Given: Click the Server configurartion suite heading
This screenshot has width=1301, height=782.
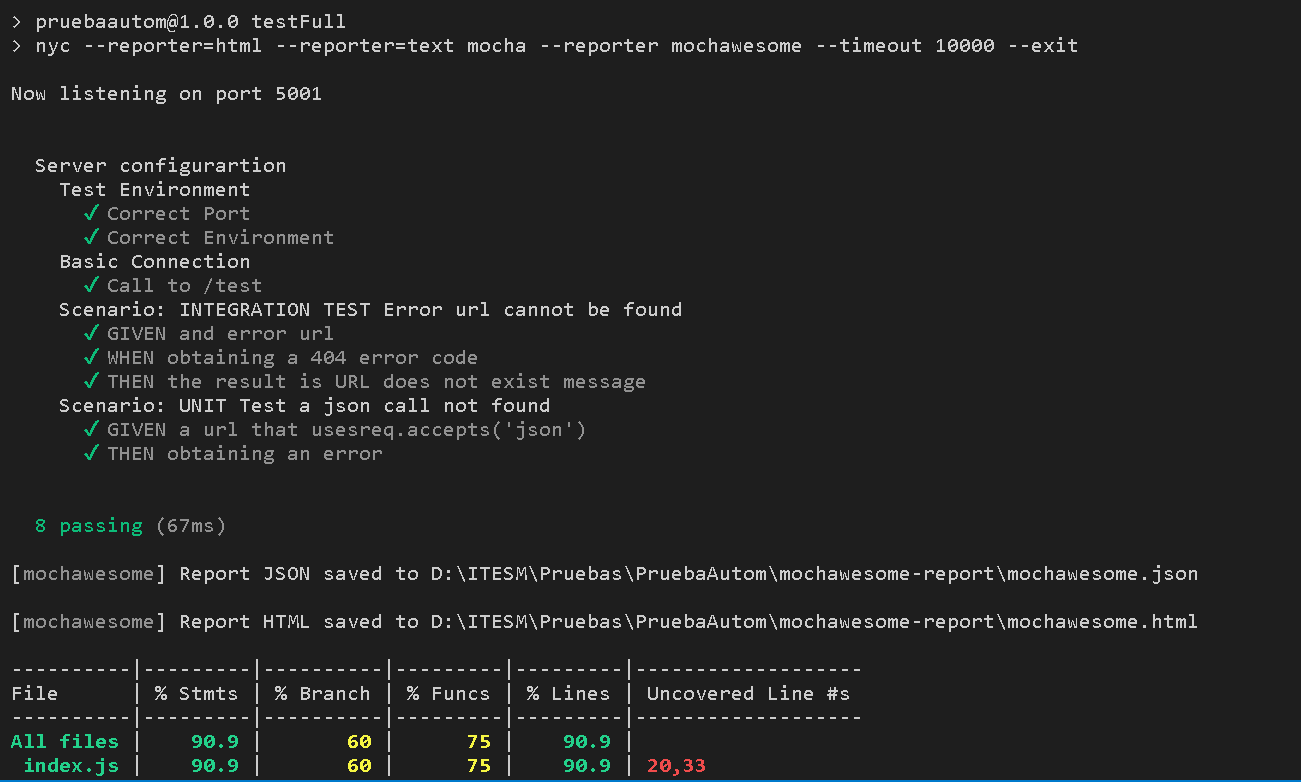Looking at the screenshot, I should click(160, 165).
